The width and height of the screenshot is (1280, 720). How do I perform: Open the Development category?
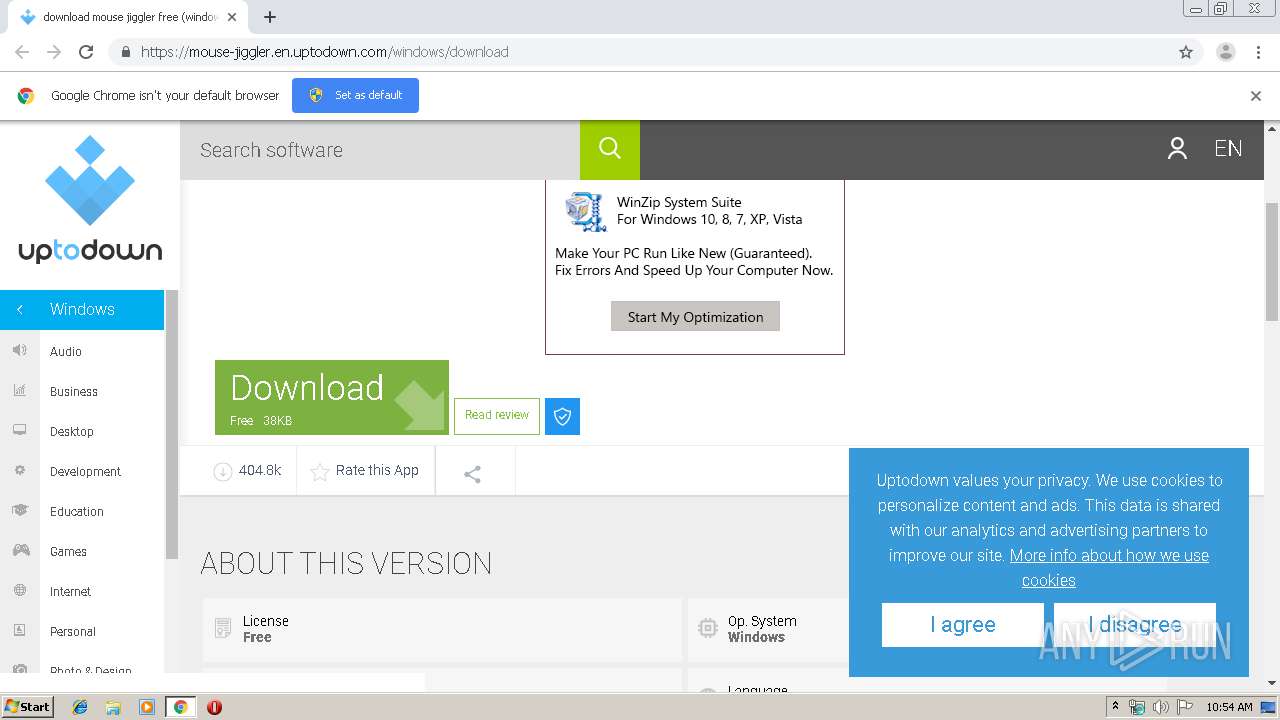[85, 471]
